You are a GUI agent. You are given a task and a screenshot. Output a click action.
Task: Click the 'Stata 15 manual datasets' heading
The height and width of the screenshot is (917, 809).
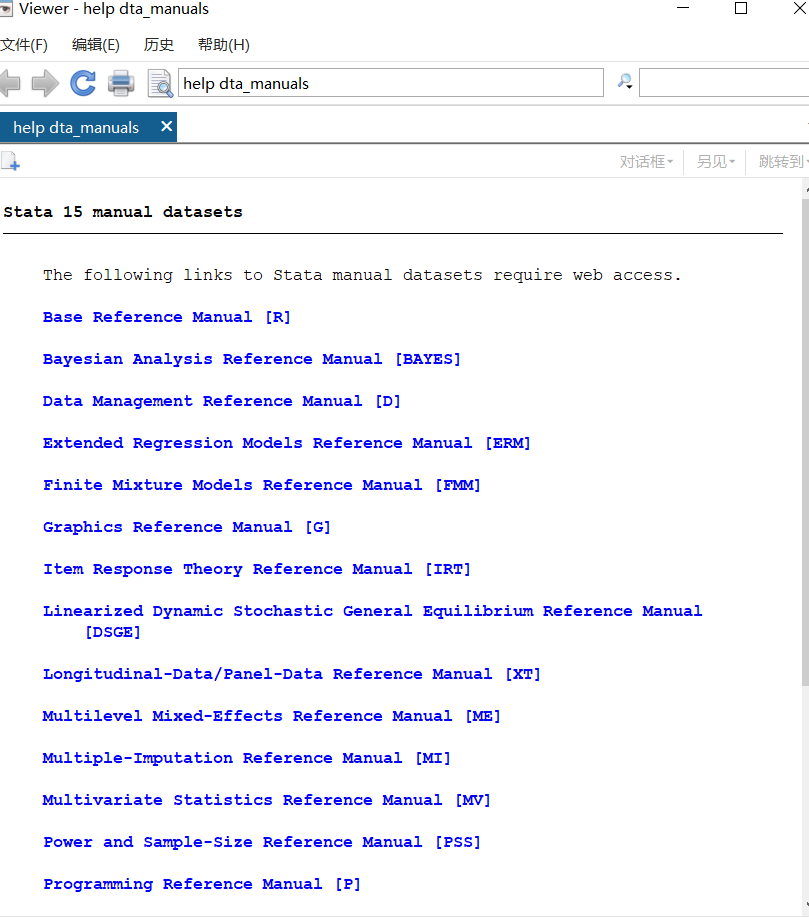click(x=123, y=212)
